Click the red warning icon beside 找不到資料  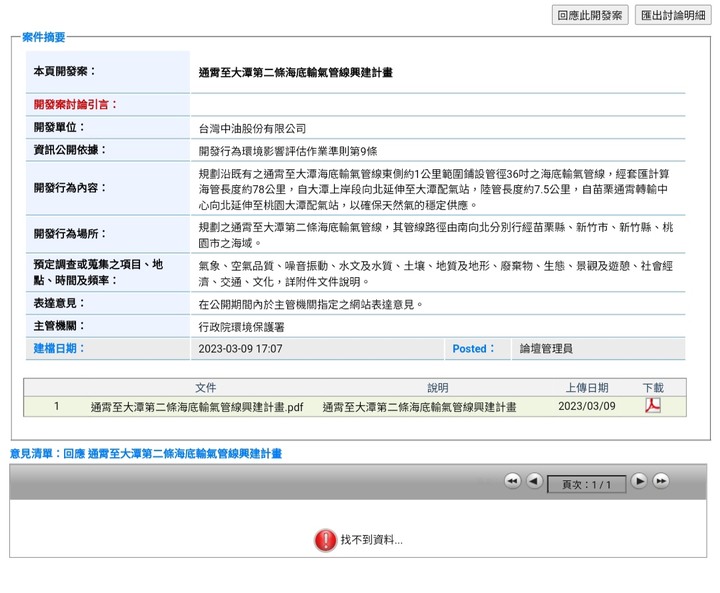[326, 540]
